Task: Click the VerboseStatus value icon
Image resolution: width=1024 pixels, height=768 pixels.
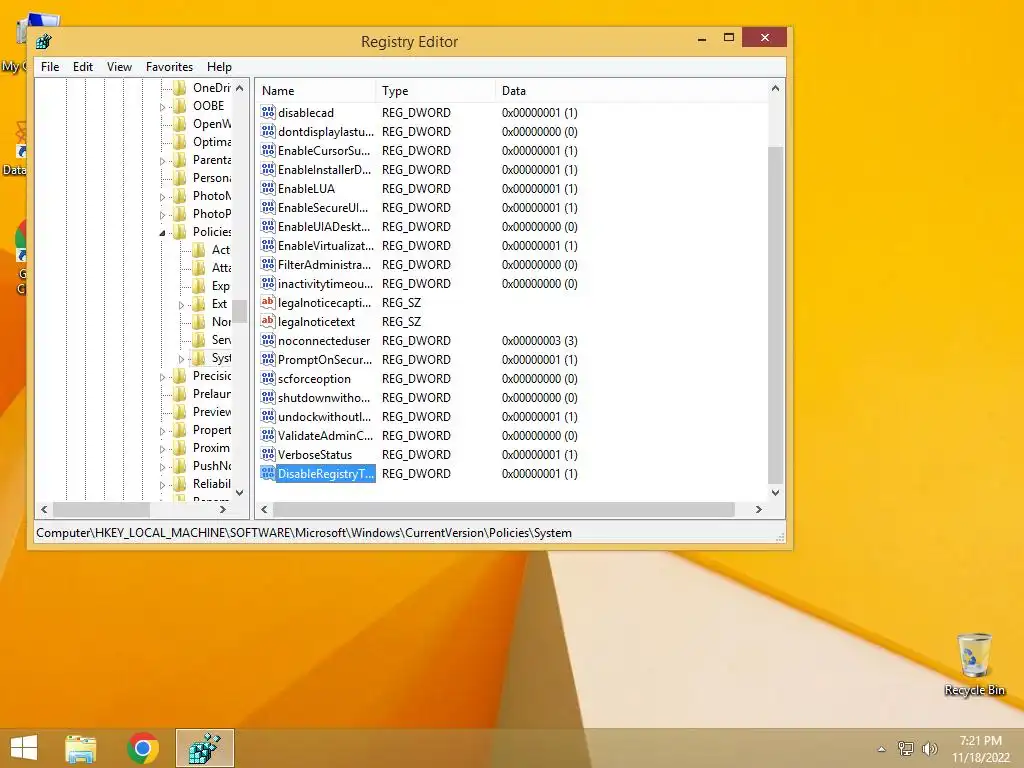Action: (x=268, y=453)
